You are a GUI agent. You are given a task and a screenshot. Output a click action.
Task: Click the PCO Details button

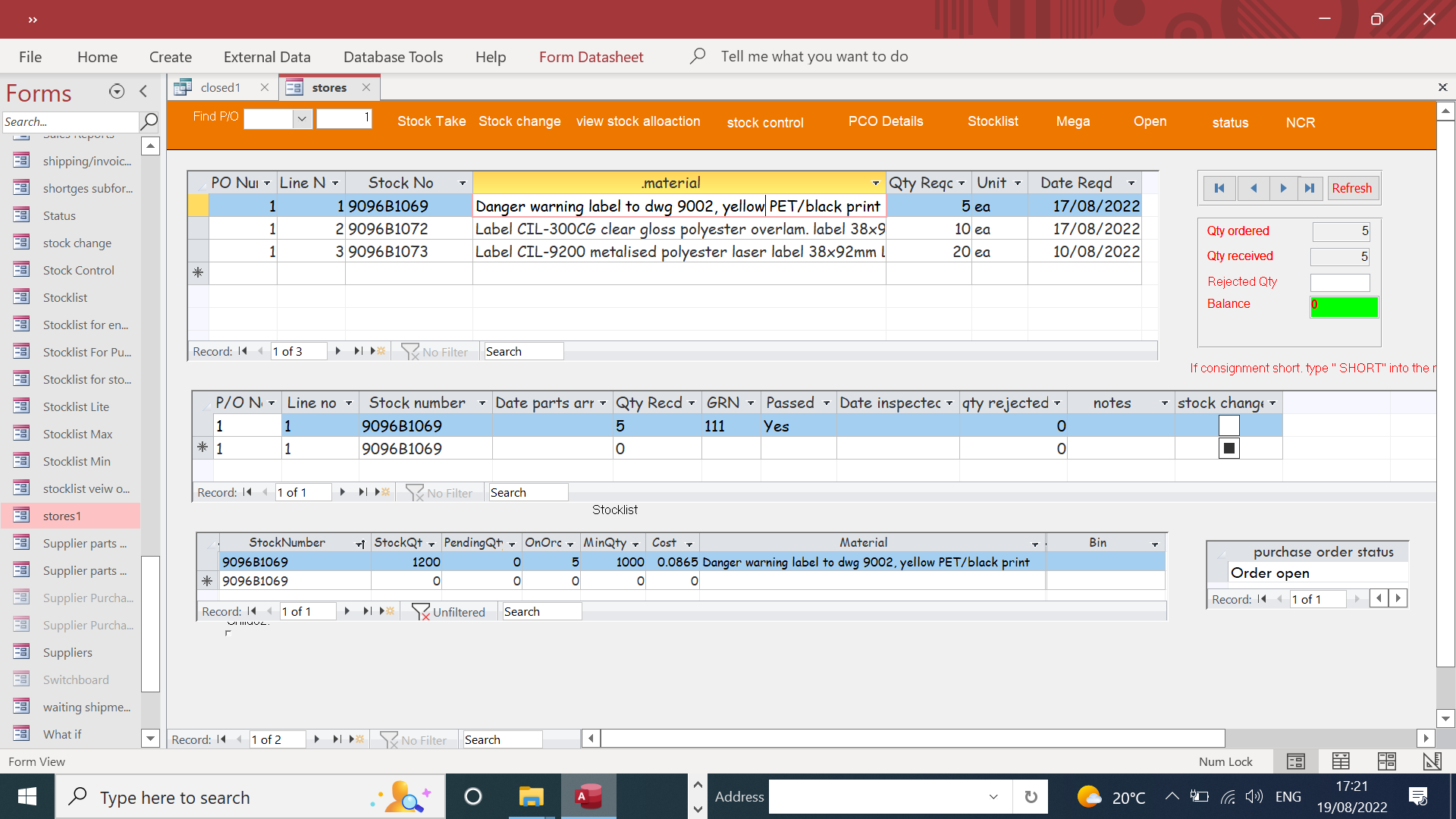point(885,121)
